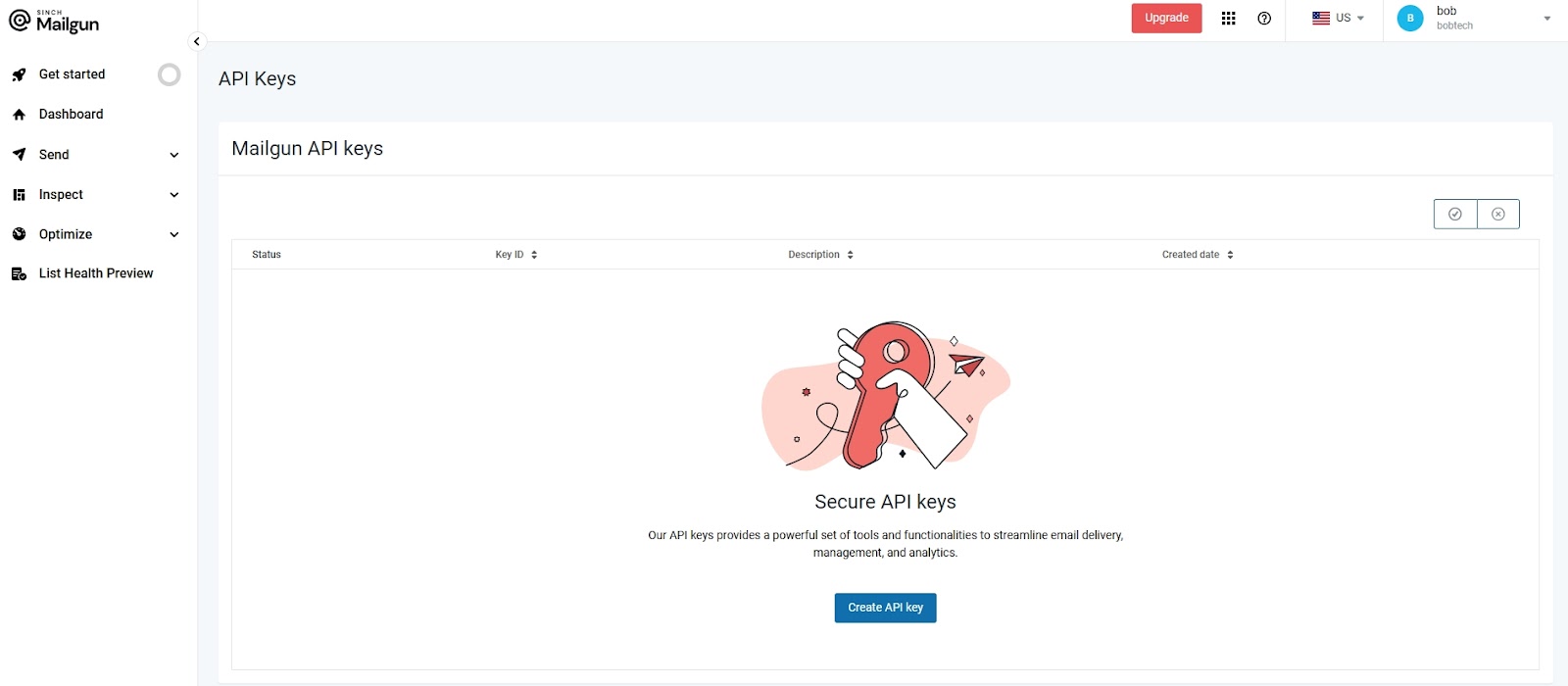Click the checkmark activate keys button
Image resolution: width=1568 pixels, height=686 pixels.
(x=1455, y=214)
